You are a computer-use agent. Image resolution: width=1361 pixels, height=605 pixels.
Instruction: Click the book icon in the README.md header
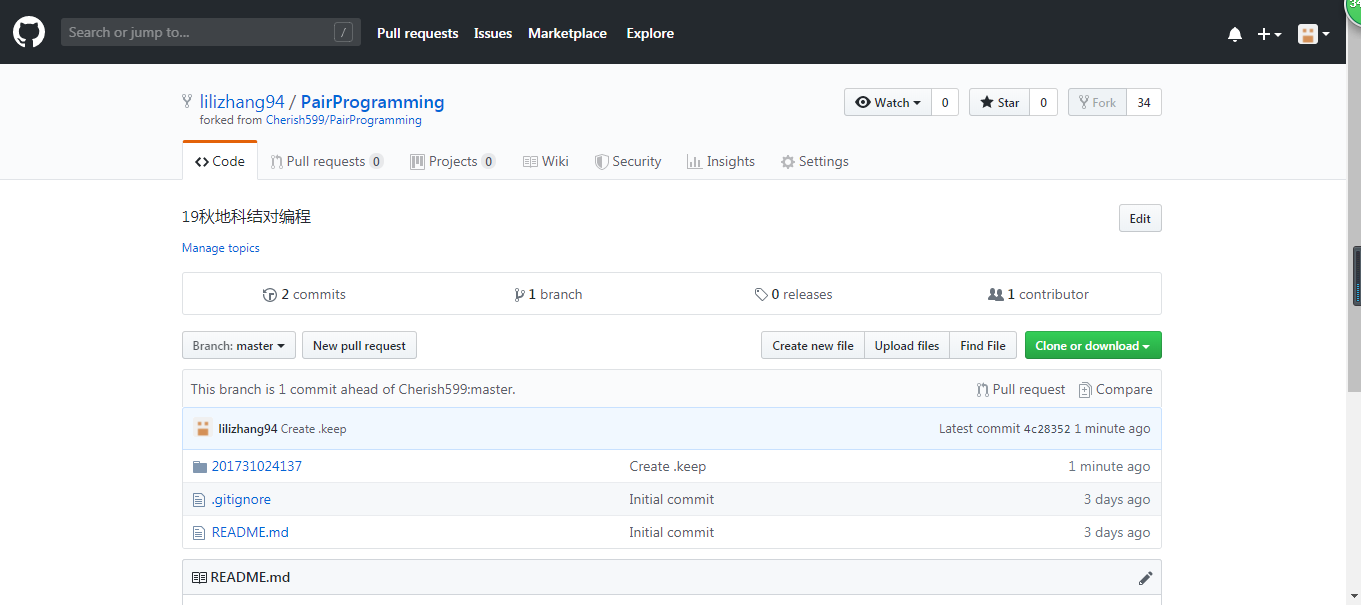(x=199, y=577)
